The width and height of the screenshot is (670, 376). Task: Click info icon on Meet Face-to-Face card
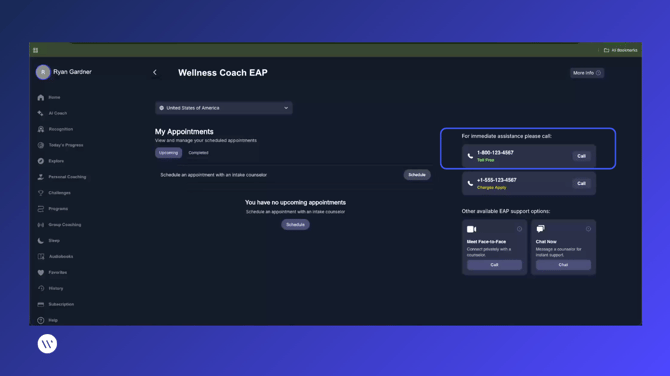(519, 229)
